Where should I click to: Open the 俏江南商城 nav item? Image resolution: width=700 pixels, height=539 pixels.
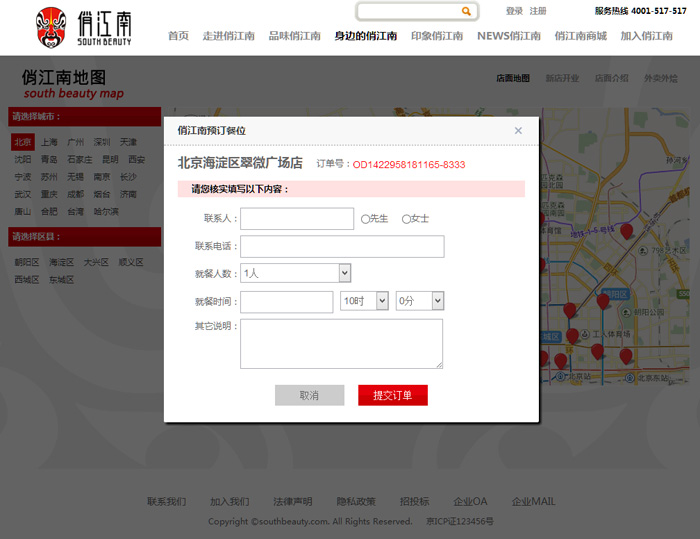580,36
